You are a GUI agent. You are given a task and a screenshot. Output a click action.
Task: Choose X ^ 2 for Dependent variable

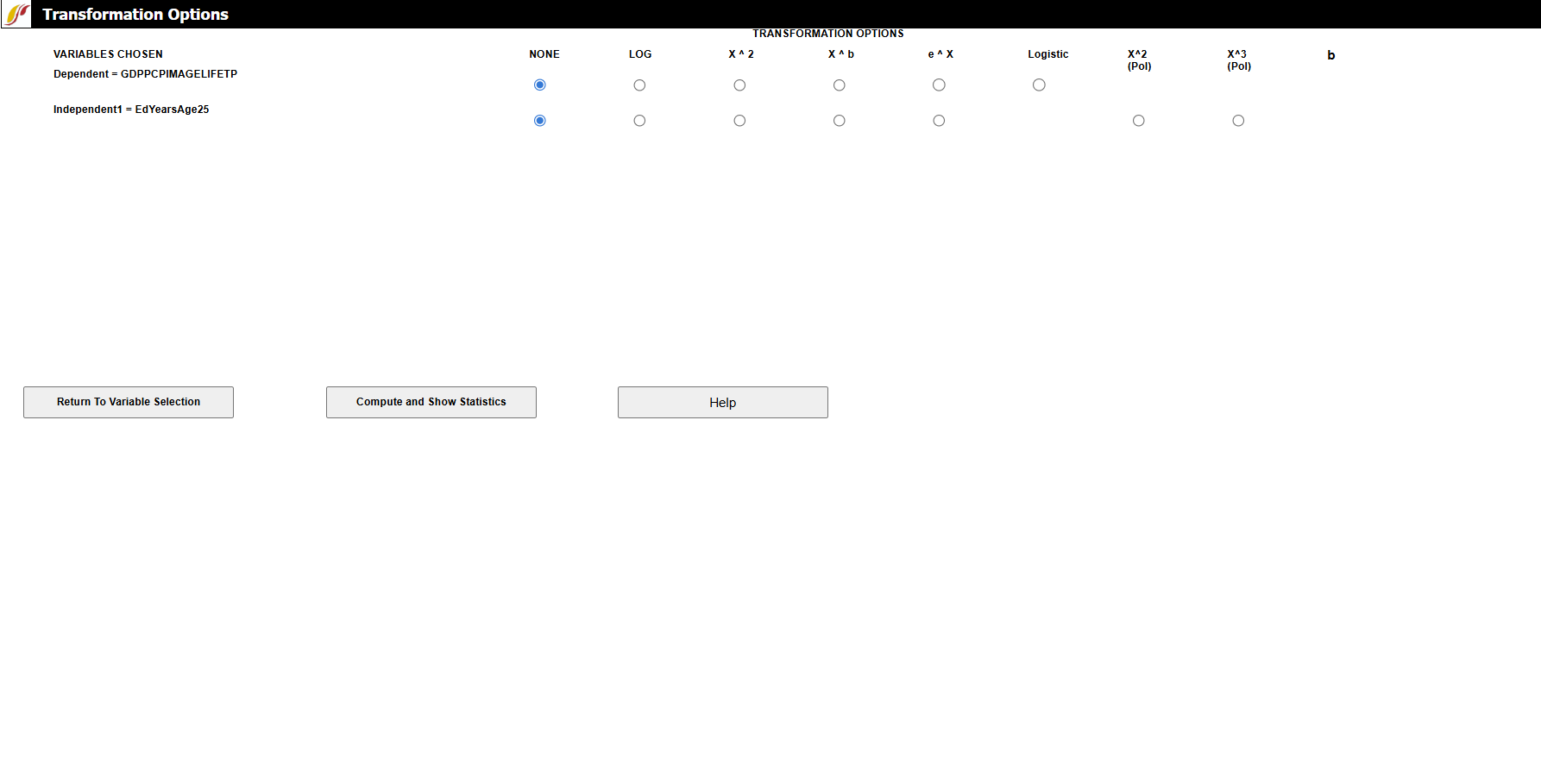(x=739, y=85)
